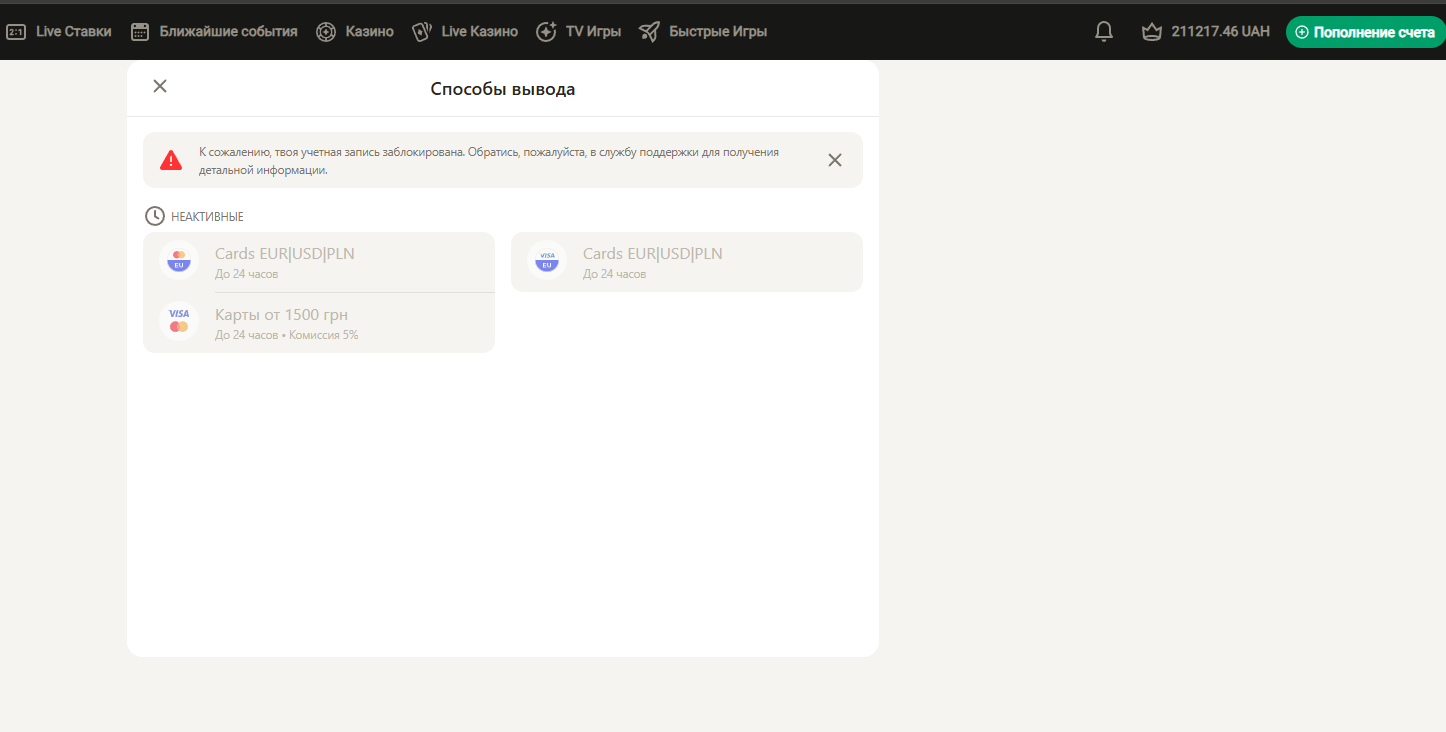Screen dimensions: 1446x732
Task: Close the Способы вывода dialog
Action: pos(160,86)
